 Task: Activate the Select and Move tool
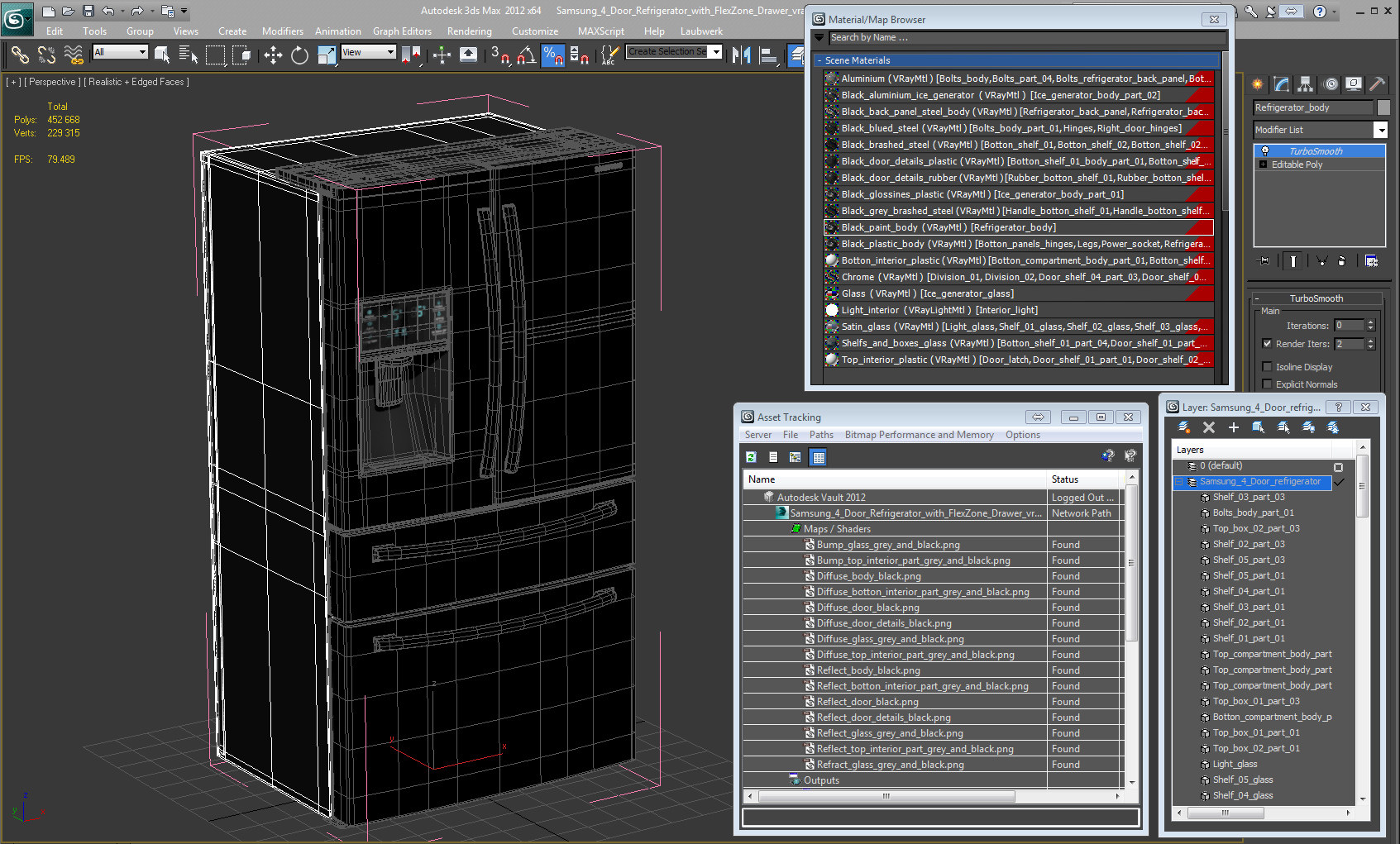point(273,55)
